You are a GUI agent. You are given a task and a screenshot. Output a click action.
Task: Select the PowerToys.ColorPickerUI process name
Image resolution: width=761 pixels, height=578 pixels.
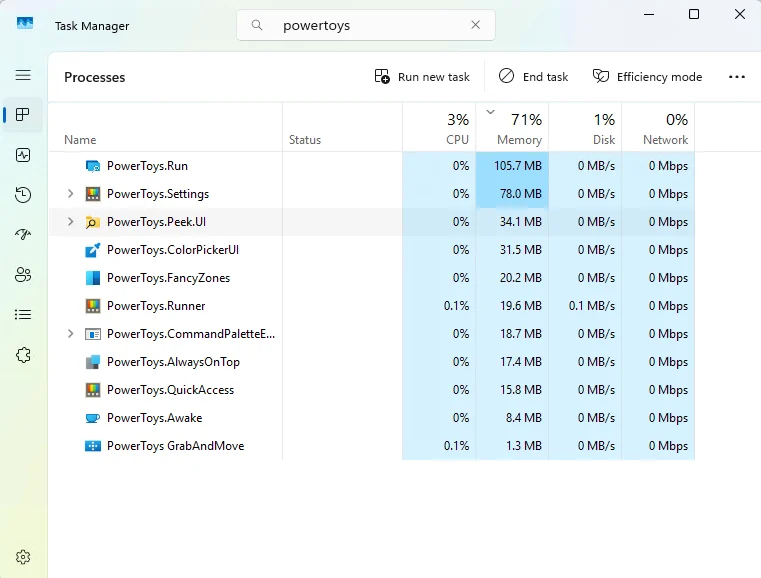click(x=173, y=250)
